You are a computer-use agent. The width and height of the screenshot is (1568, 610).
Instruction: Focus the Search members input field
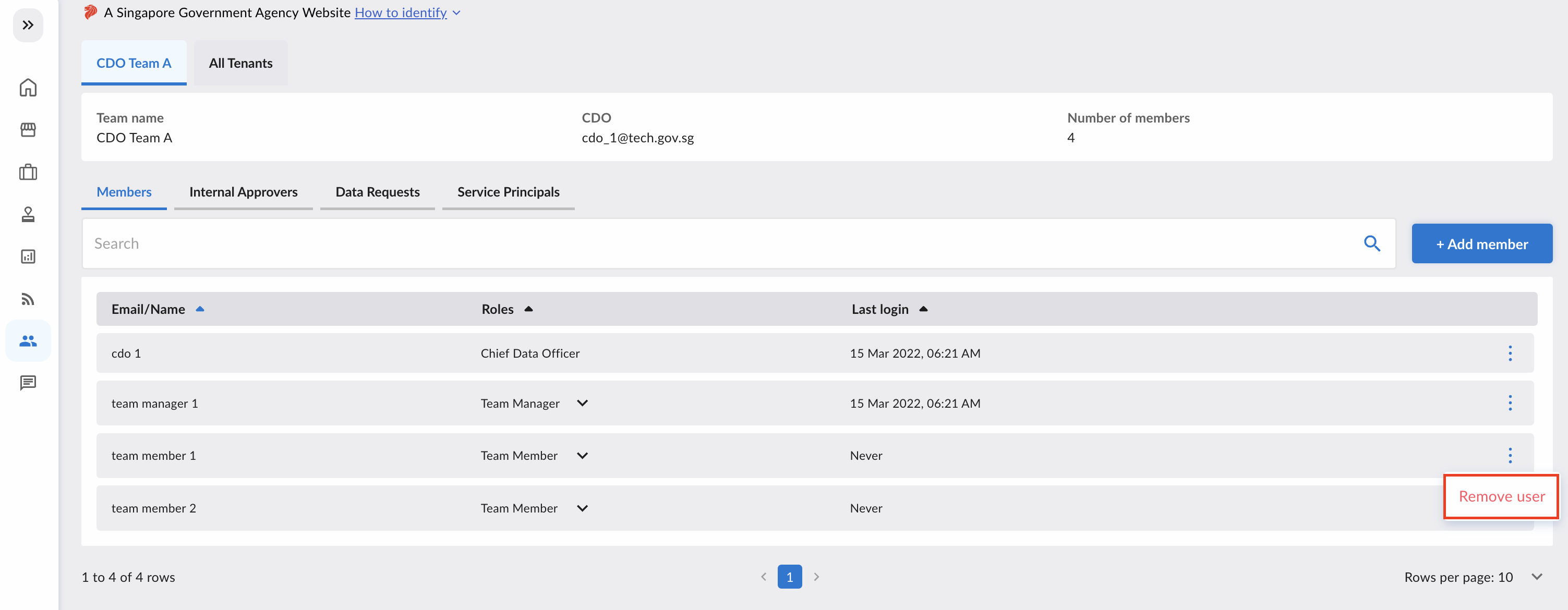[738, 243]
